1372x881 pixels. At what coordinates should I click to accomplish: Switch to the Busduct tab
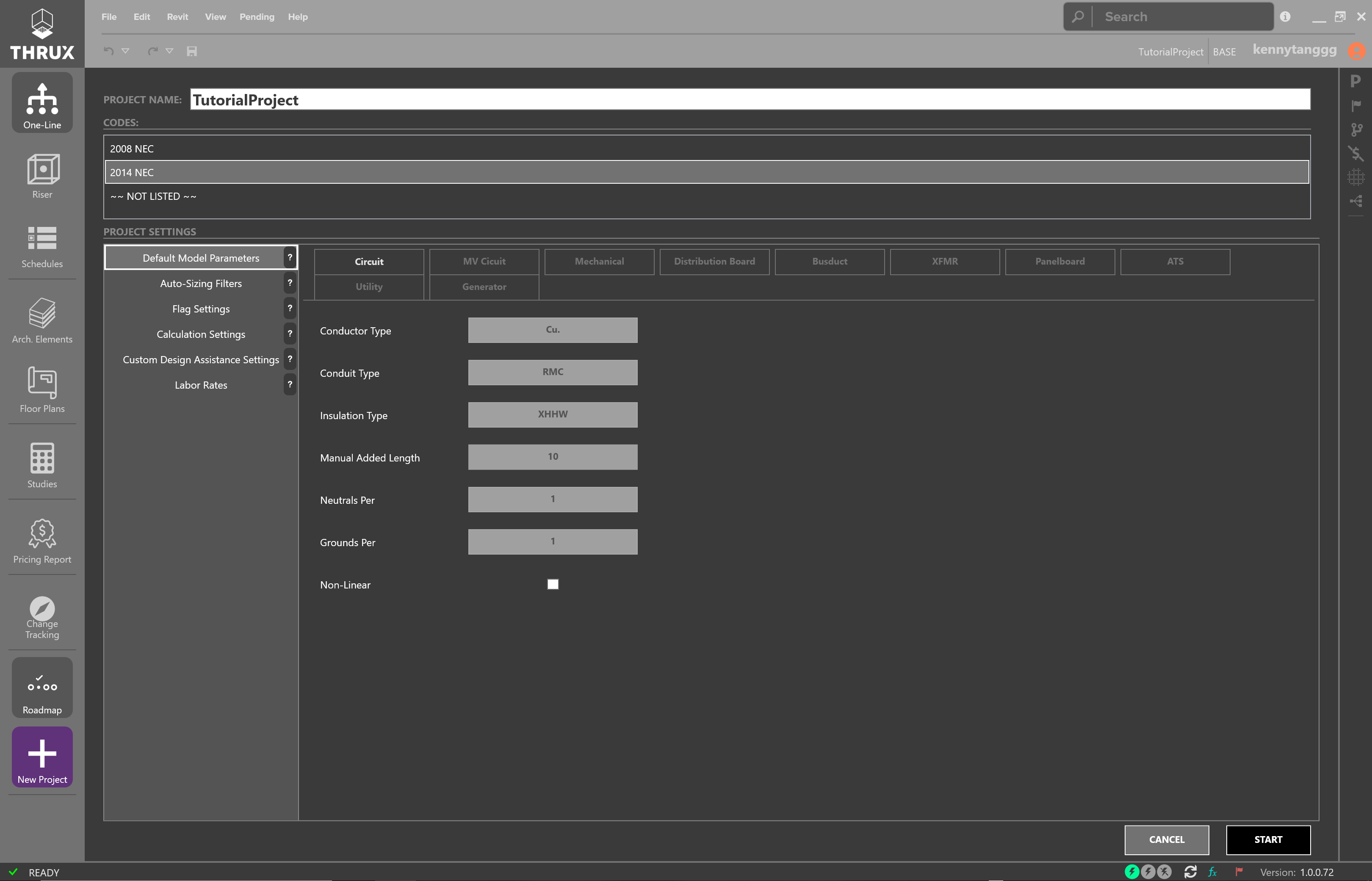(x=830, y=262)
